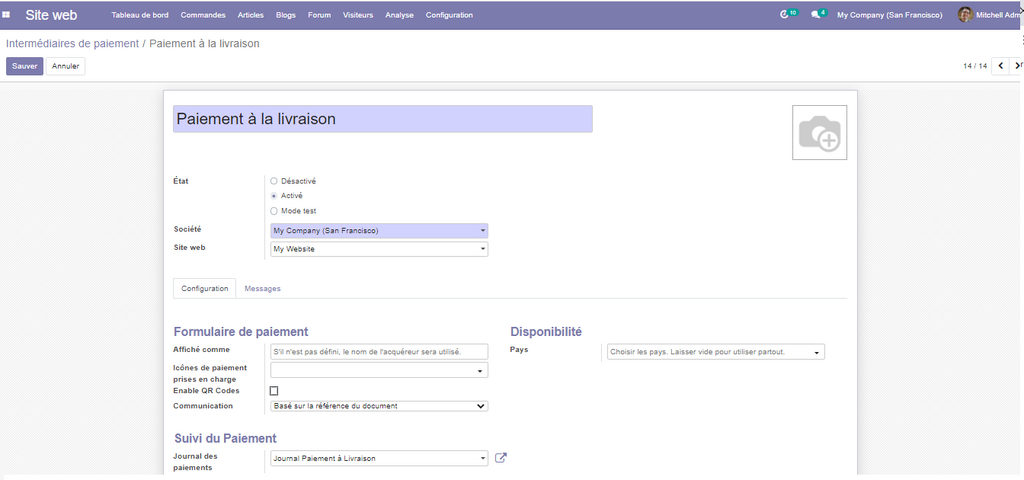Open the payment journal external link icon

501,458
